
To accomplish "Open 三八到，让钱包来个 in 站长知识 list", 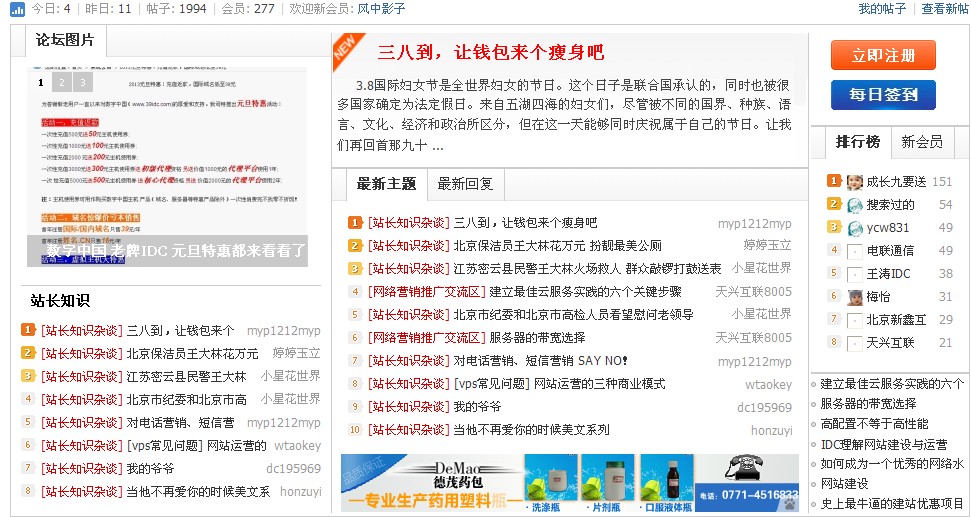I will pos(180,331).
